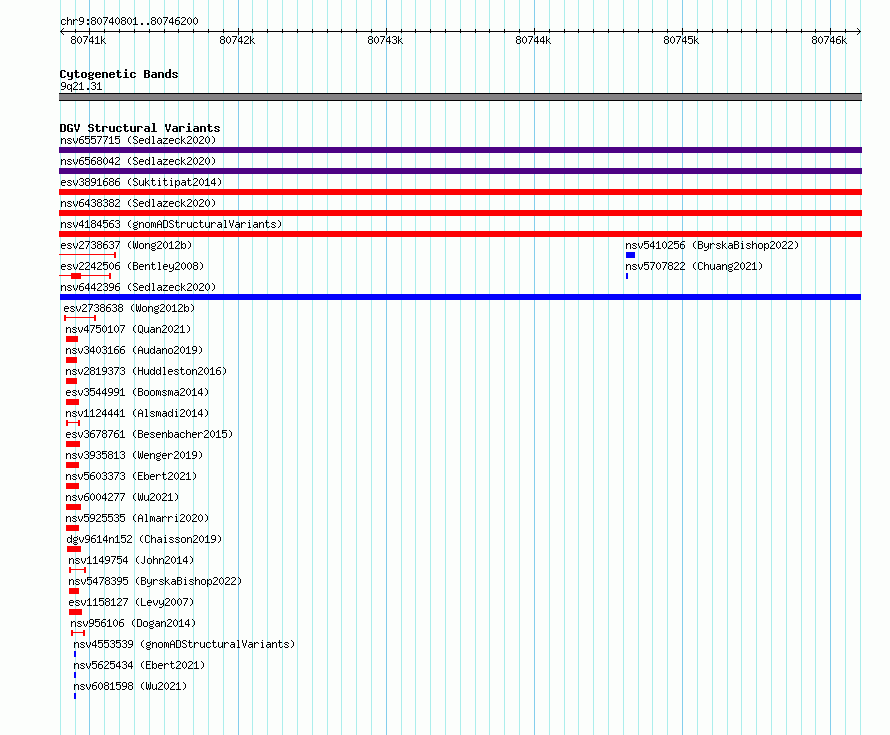Open variant nsv4750107 (Quan2021)

click(x=128, y=329)
